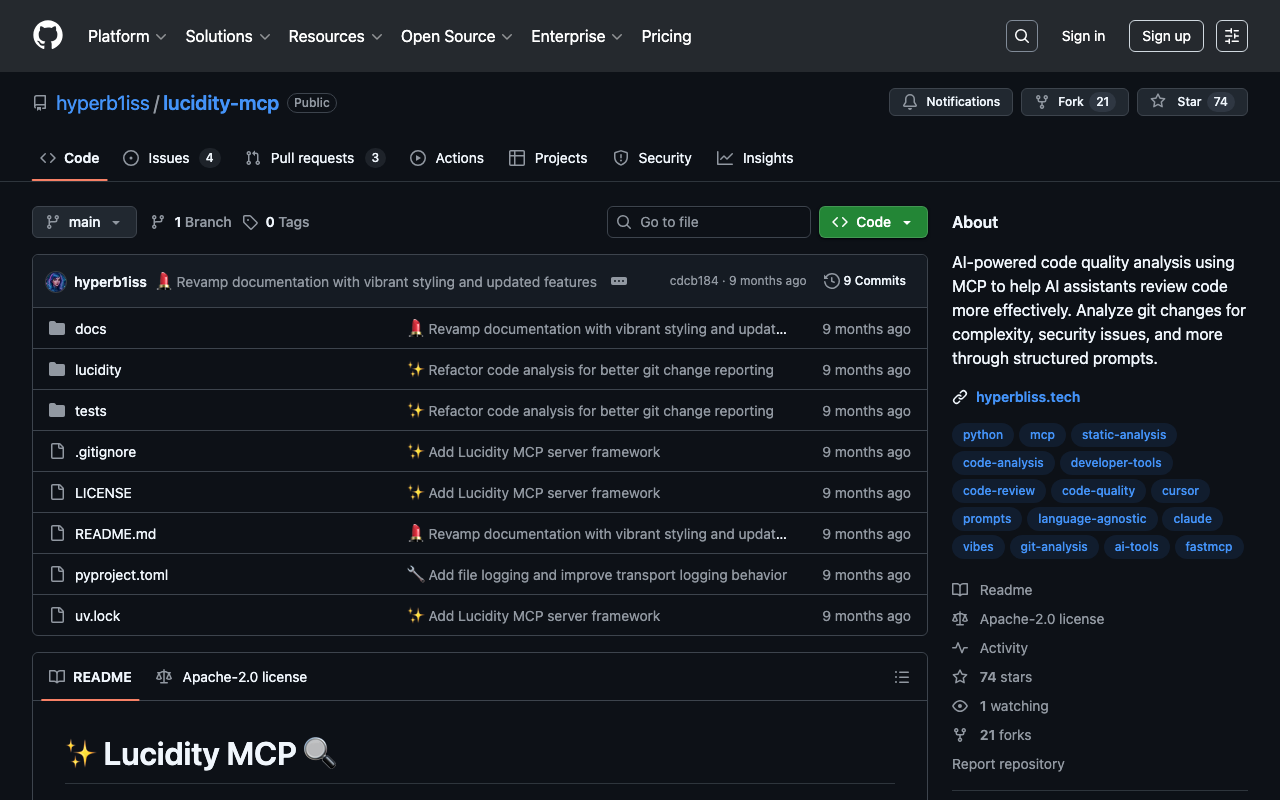The width and height of the screenshot is (1280, 800).
Task: Open the main branch selector dropdown
Action: 84,222
